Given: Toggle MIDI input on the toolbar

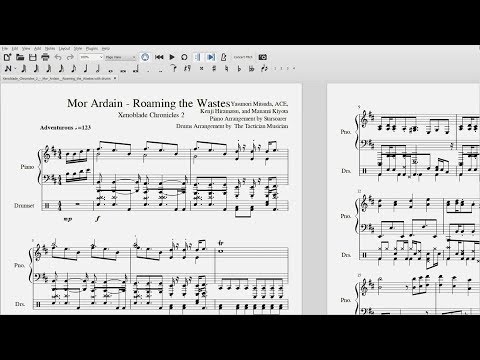Looking at the screenshot, I should (145, 57).
